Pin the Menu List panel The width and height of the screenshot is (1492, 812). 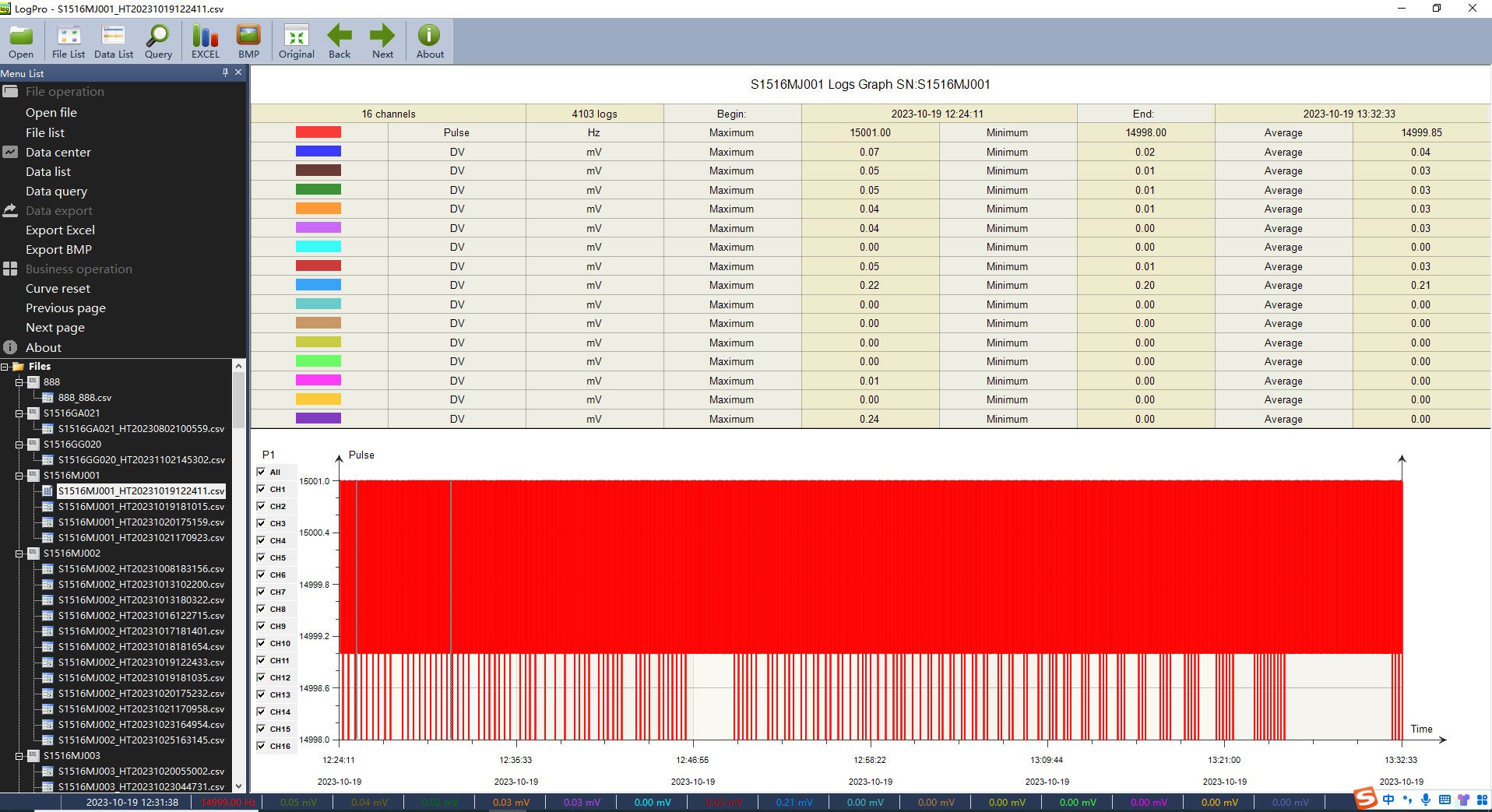click(x=225, y=72)
